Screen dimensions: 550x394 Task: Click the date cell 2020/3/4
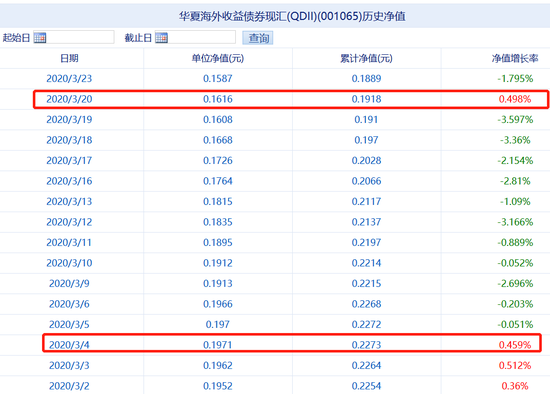tap(69, 345)
